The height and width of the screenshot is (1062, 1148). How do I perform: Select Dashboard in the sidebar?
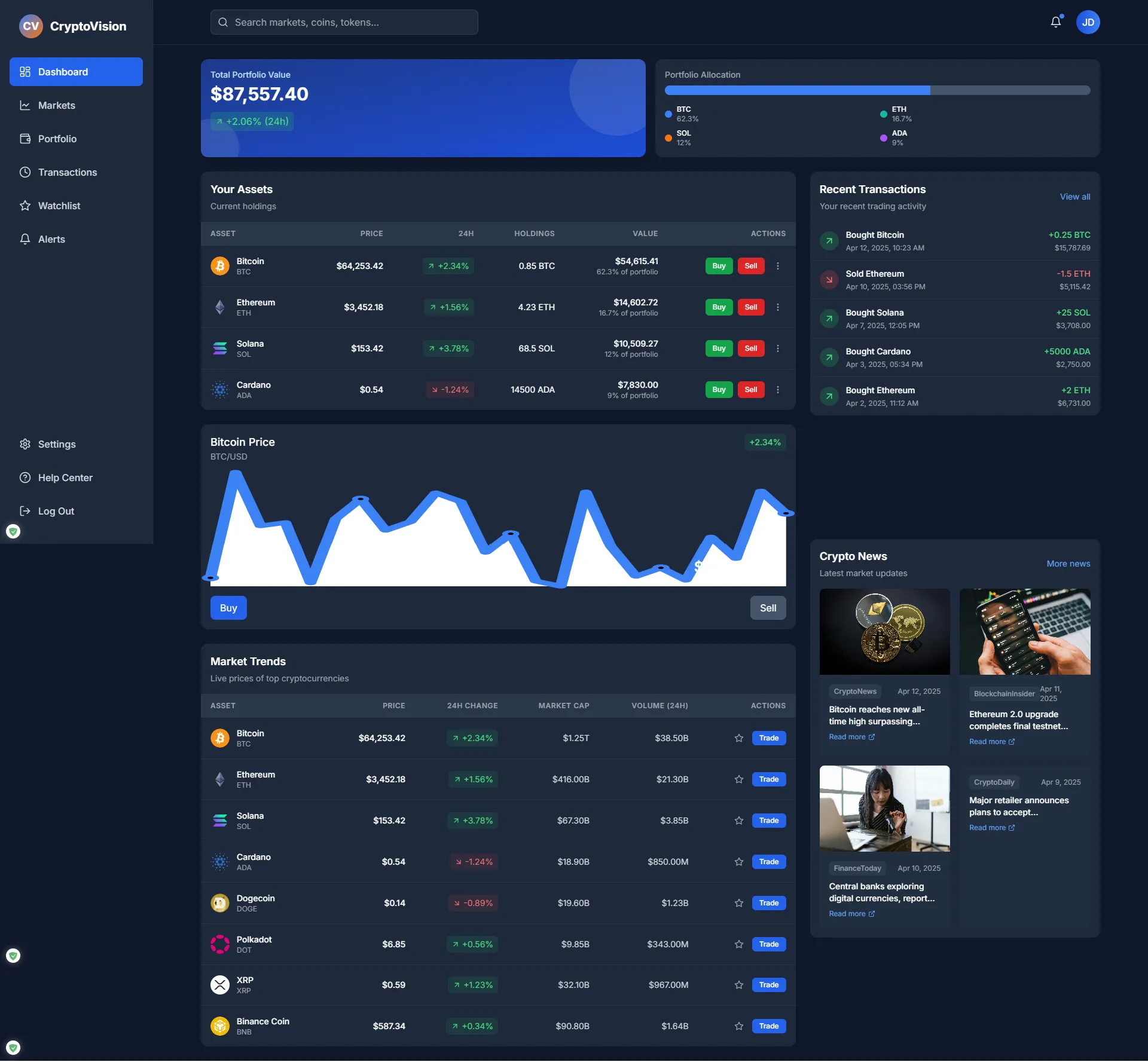pos(62,72)
